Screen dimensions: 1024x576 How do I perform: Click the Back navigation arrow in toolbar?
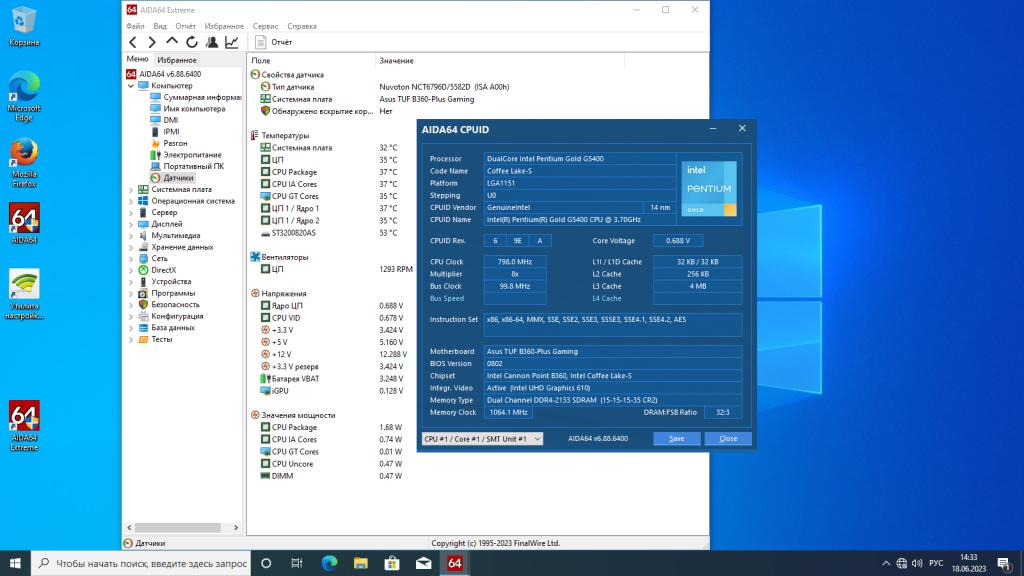[133, 42]
